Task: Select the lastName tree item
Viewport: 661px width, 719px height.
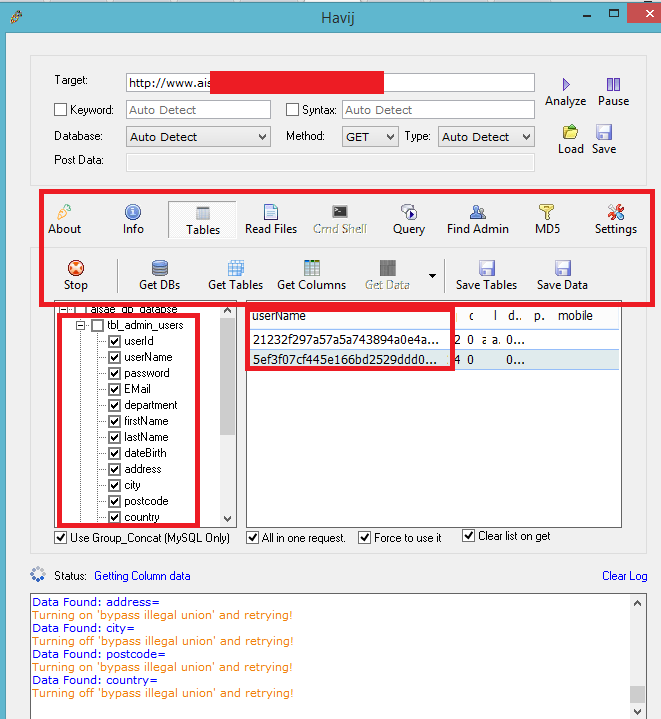Action: 146,437
